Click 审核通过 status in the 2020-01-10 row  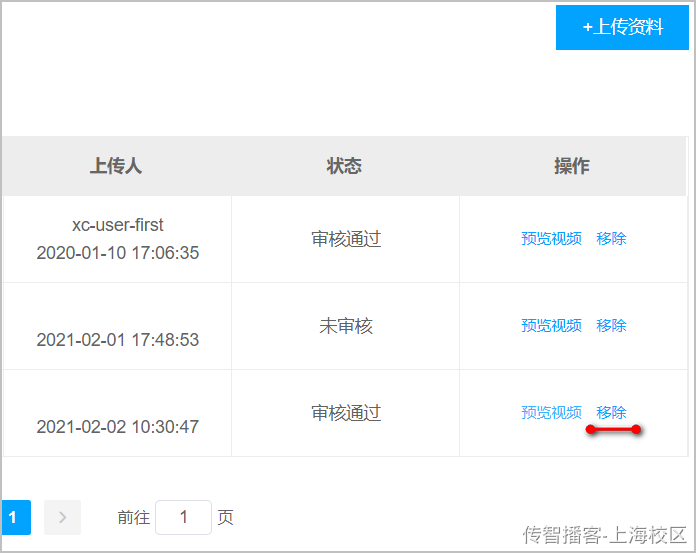346,239
